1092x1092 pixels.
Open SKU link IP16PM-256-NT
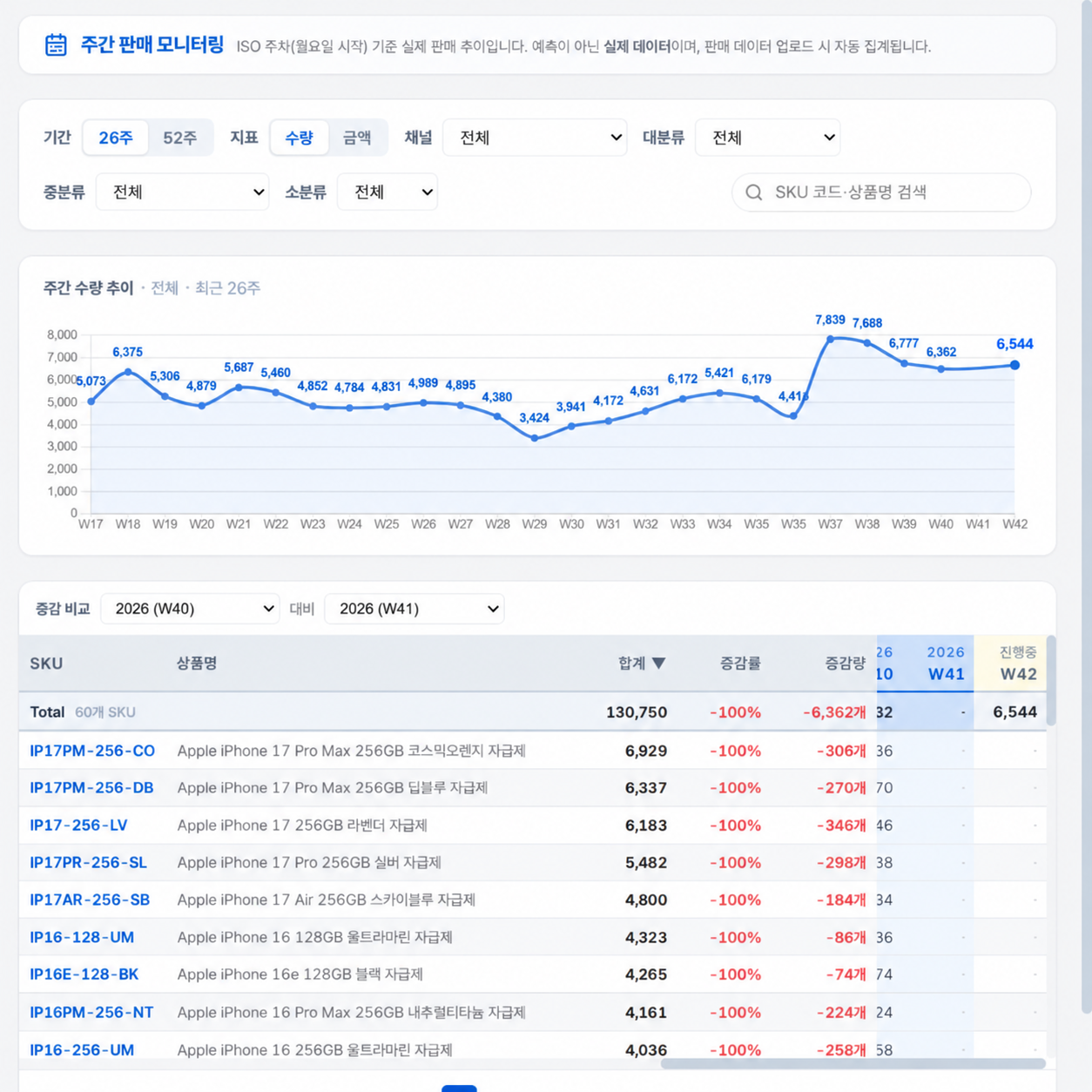tap(91, 1013)
